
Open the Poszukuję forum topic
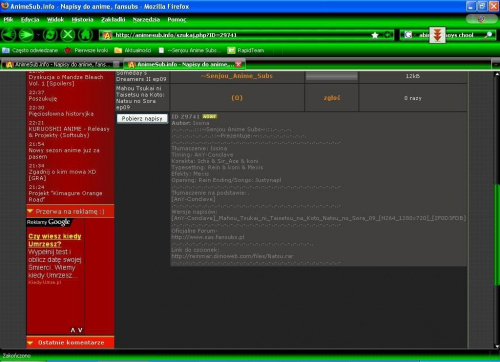[x=43, y=99]
